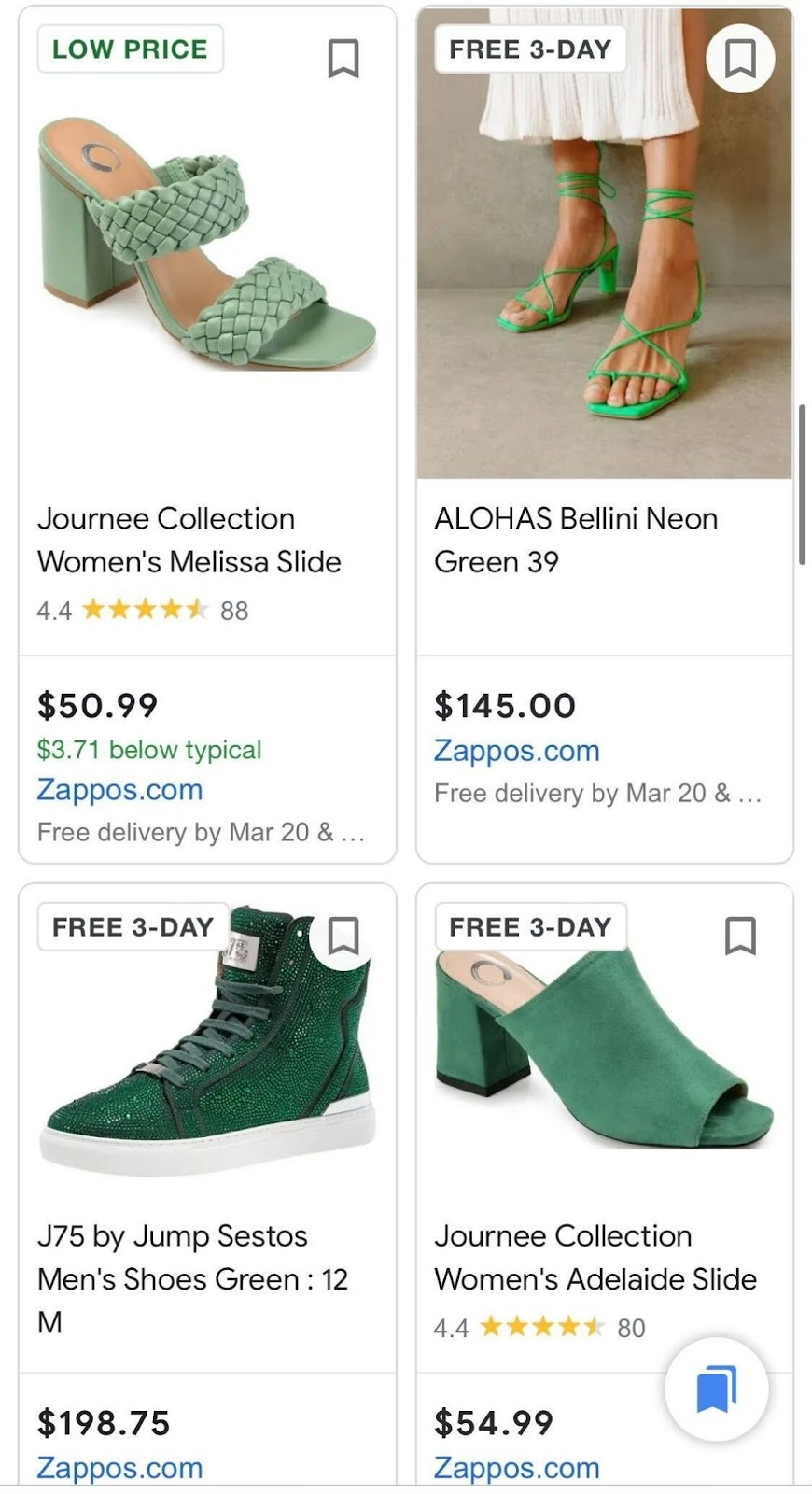Save the Journee Collection Adelaide Slide

pos(740,936)
